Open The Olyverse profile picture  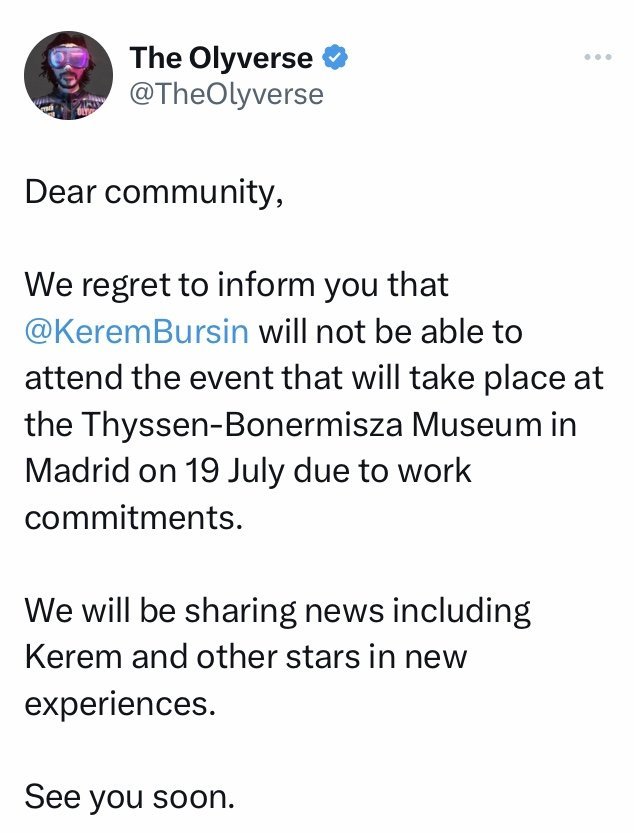(69, 76)
